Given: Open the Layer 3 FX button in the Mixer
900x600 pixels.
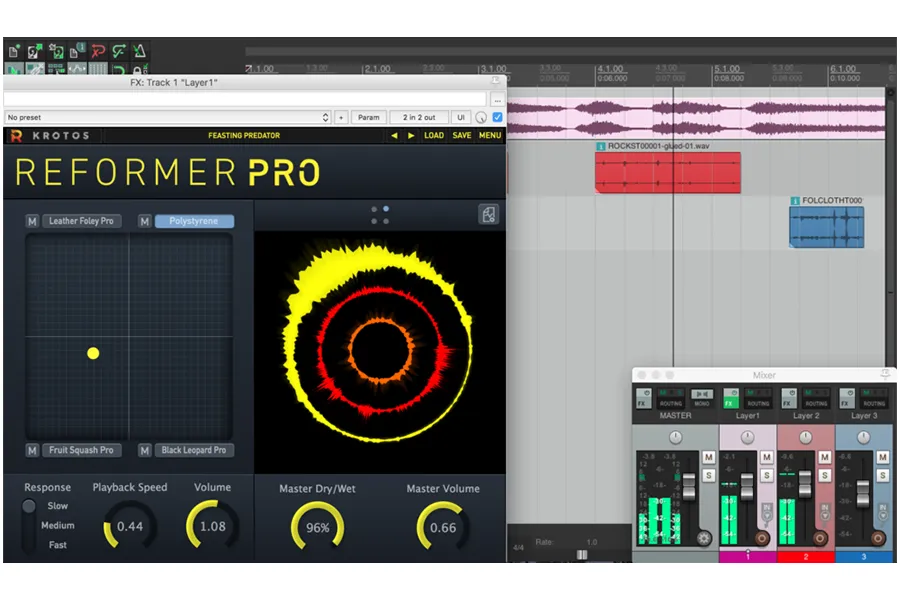Looking at the screenshot, I should tap(847, 399).
